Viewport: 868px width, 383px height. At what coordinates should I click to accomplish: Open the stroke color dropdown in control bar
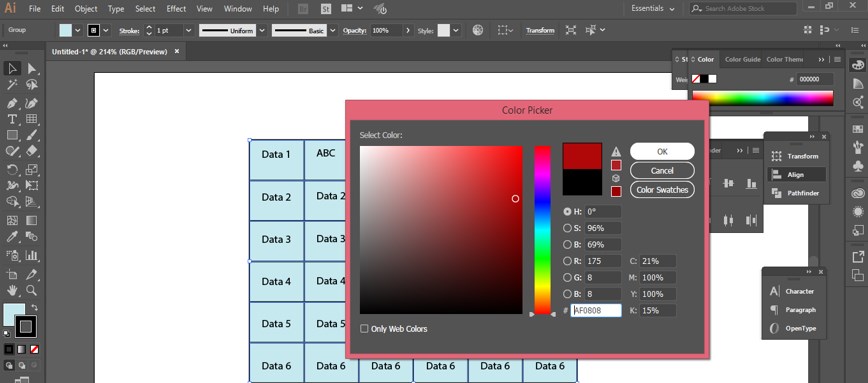click(x=106, y=30)
